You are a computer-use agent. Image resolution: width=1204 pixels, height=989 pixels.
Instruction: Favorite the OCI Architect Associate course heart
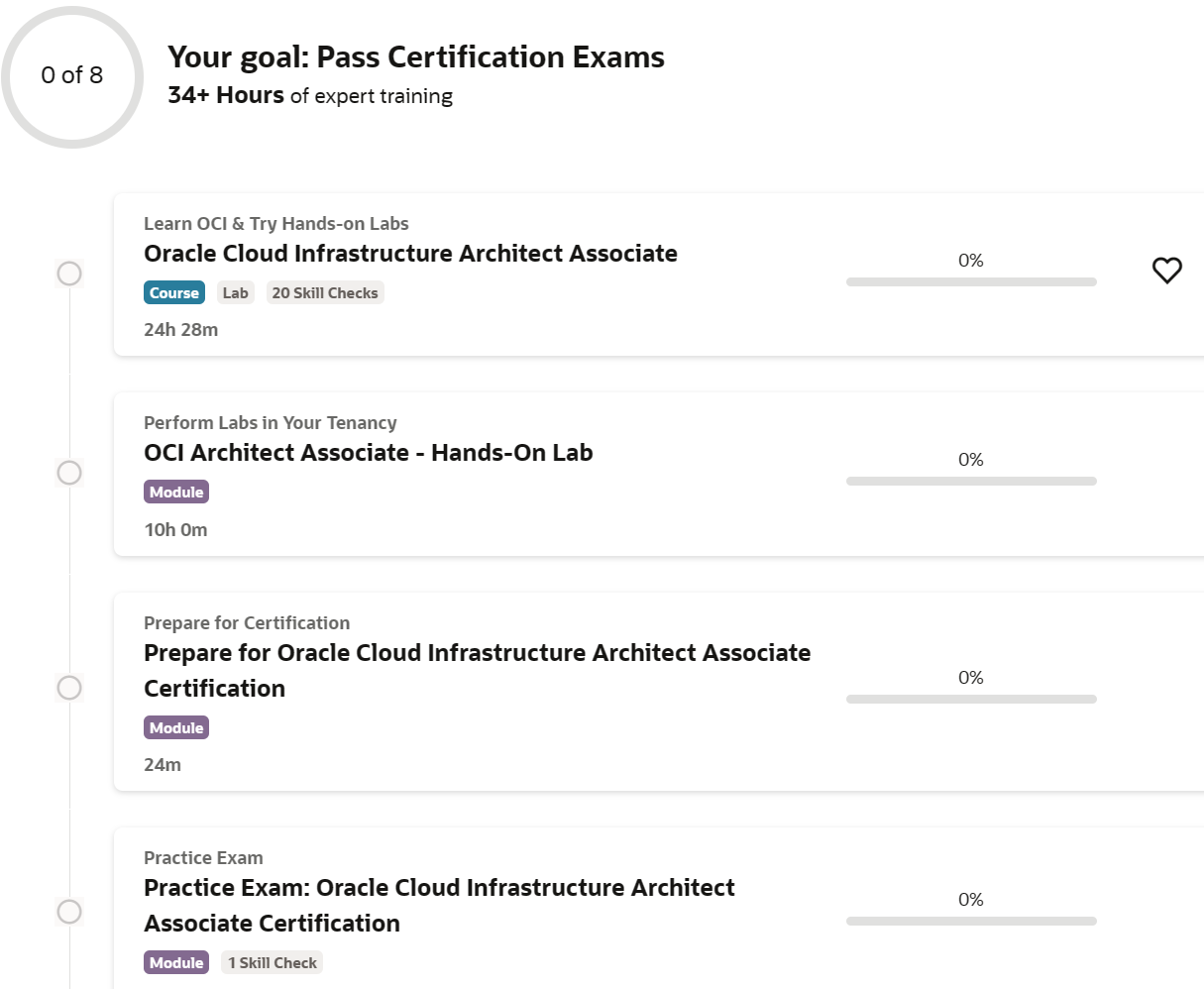pyautogui.click(x=1166, y=270)
